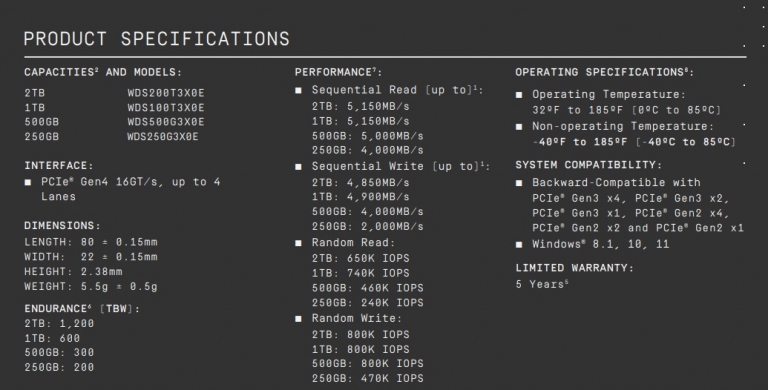Click the Random Write label
The width and height of the screenshot is (768, 390).
click(357, 318)
